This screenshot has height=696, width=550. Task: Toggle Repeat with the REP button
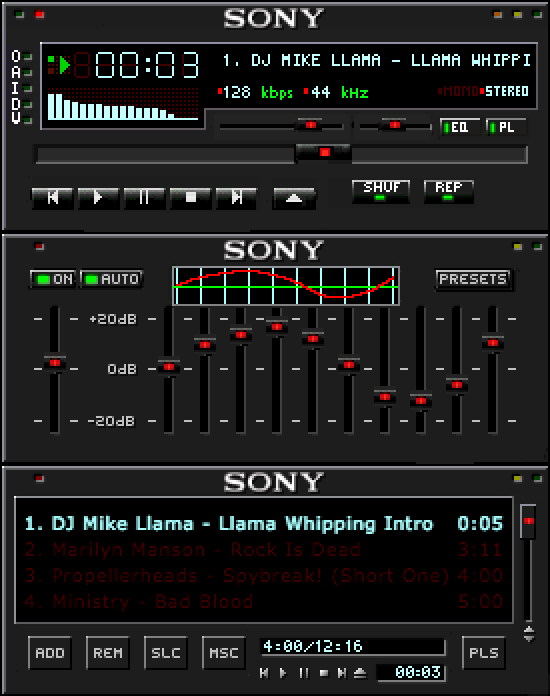point(449,191)
